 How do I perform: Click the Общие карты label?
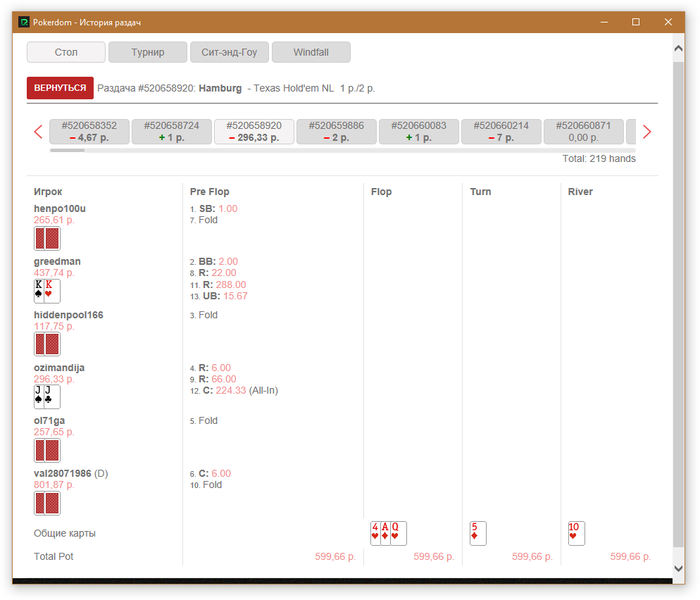point(65,533)
